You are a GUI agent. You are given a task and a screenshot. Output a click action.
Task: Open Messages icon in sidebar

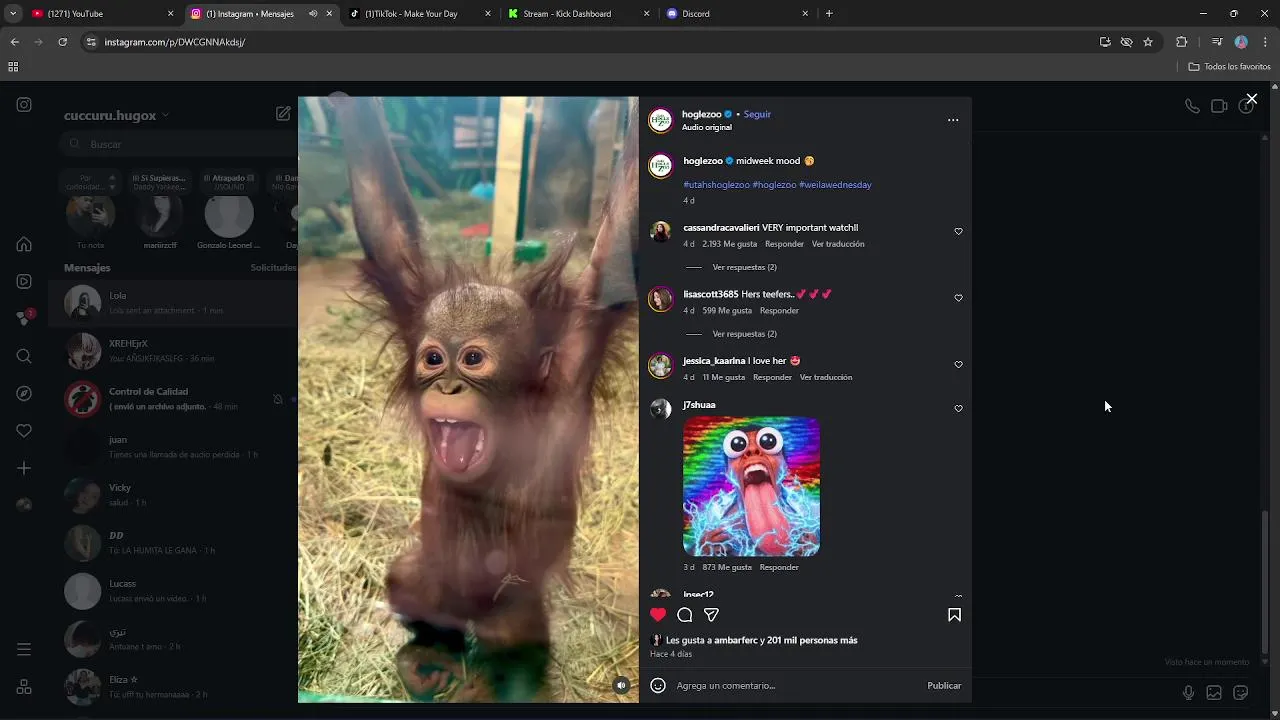click(x=24, y=318)
